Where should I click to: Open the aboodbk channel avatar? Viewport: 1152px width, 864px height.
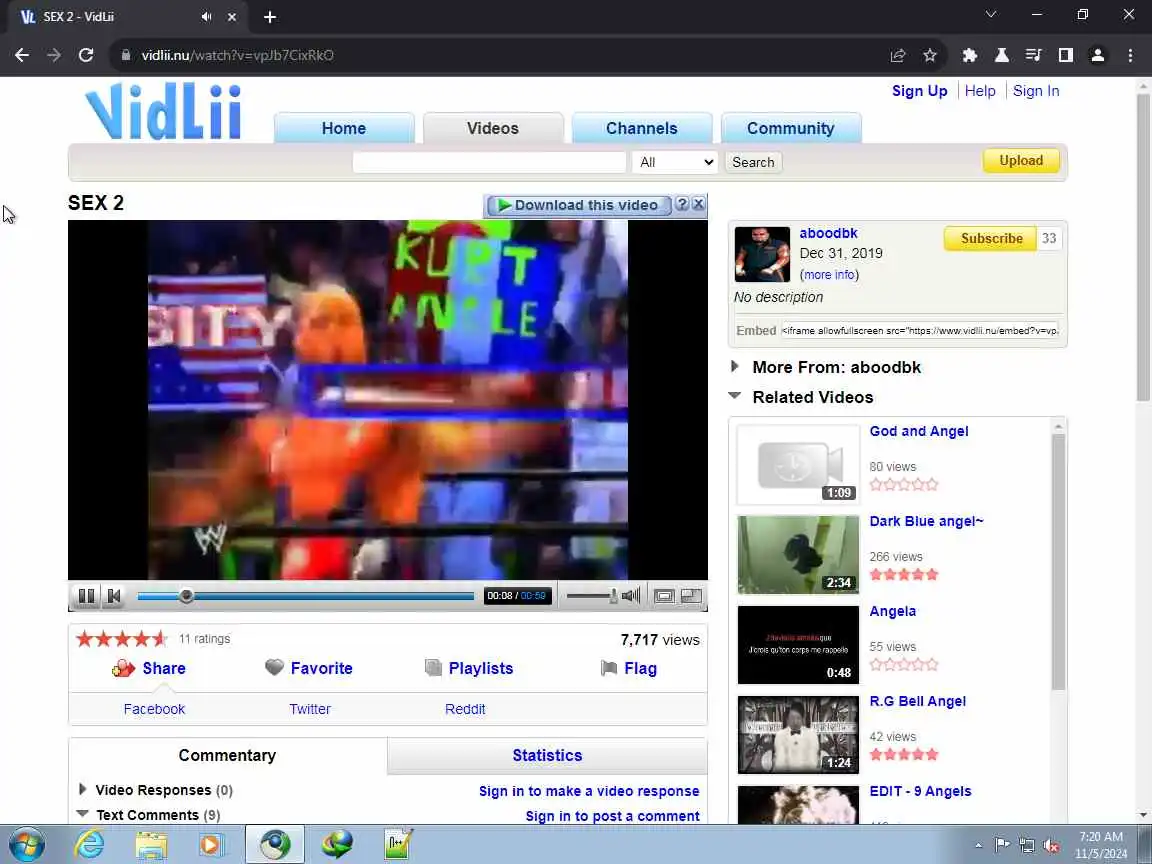click(762, 254)
